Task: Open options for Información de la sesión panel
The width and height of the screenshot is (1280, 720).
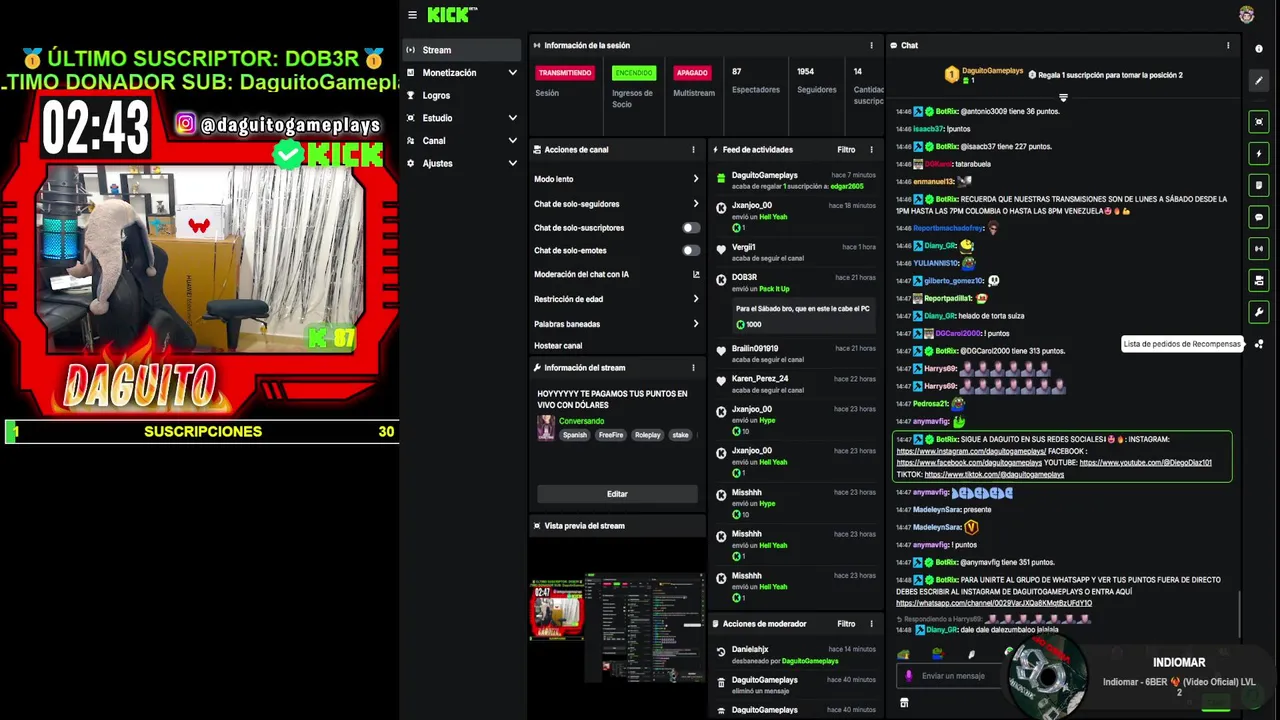Action: (871, 45)
